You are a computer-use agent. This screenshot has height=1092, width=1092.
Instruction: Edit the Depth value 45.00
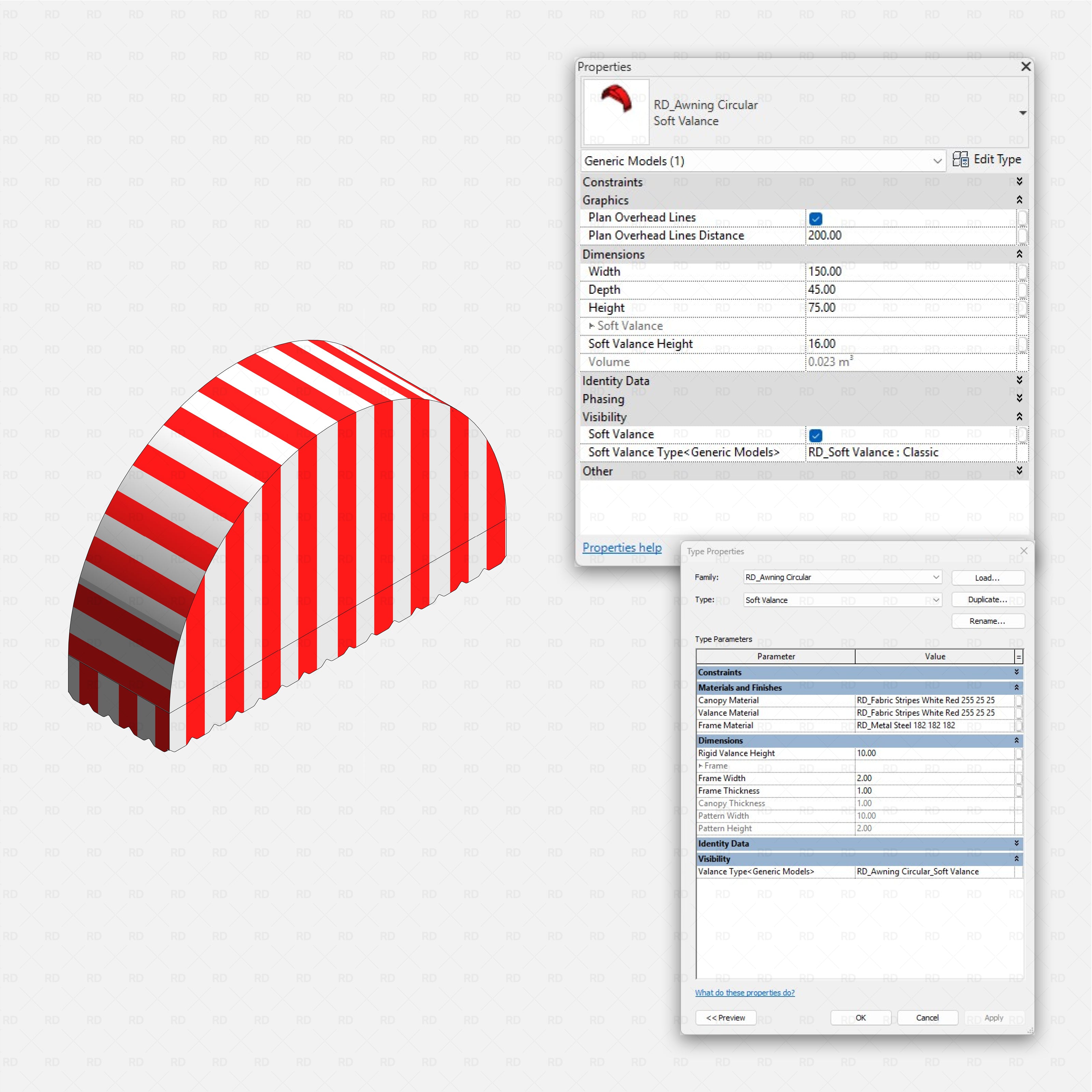point(910,290)
